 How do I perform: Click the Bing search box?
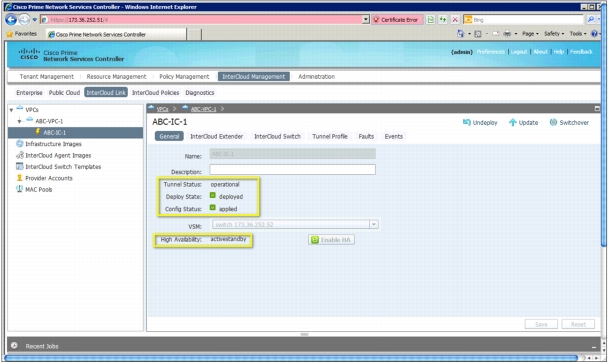pyautogui.click(x=524, y=19)
